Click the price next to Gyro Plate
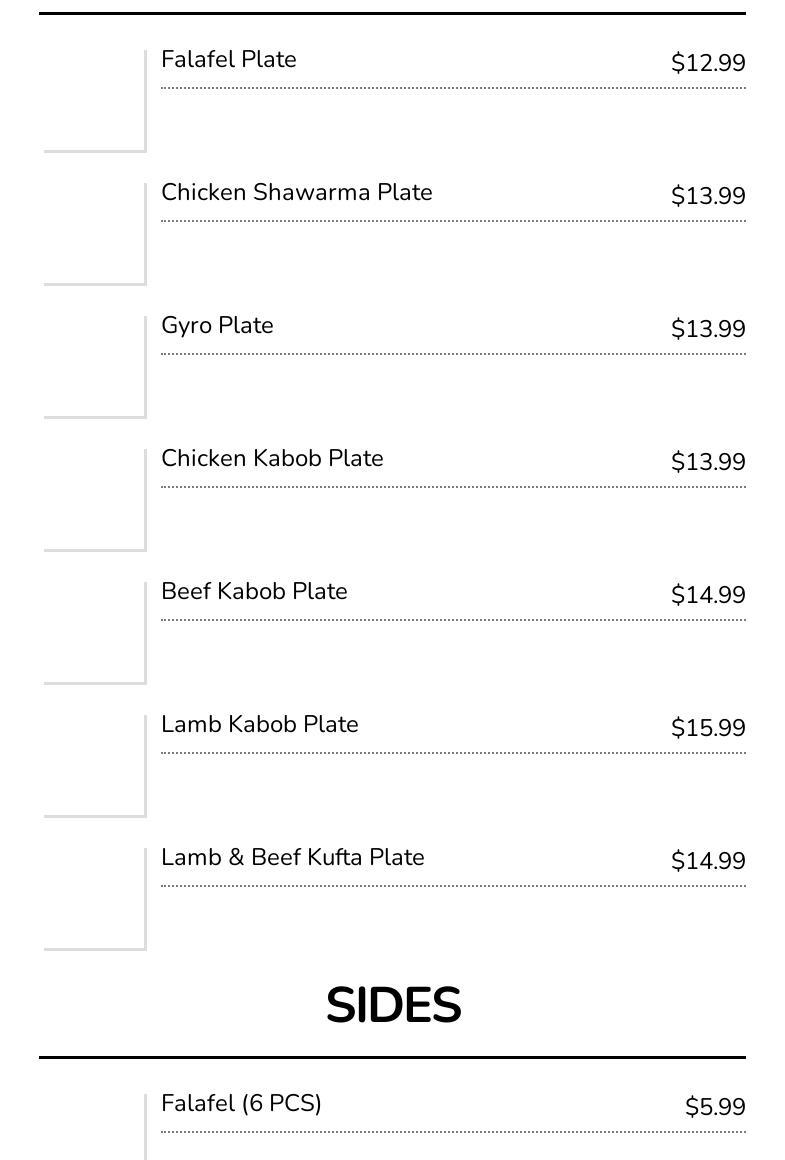The width and height of the screenshot is (785, 1160). pos(708,329)
